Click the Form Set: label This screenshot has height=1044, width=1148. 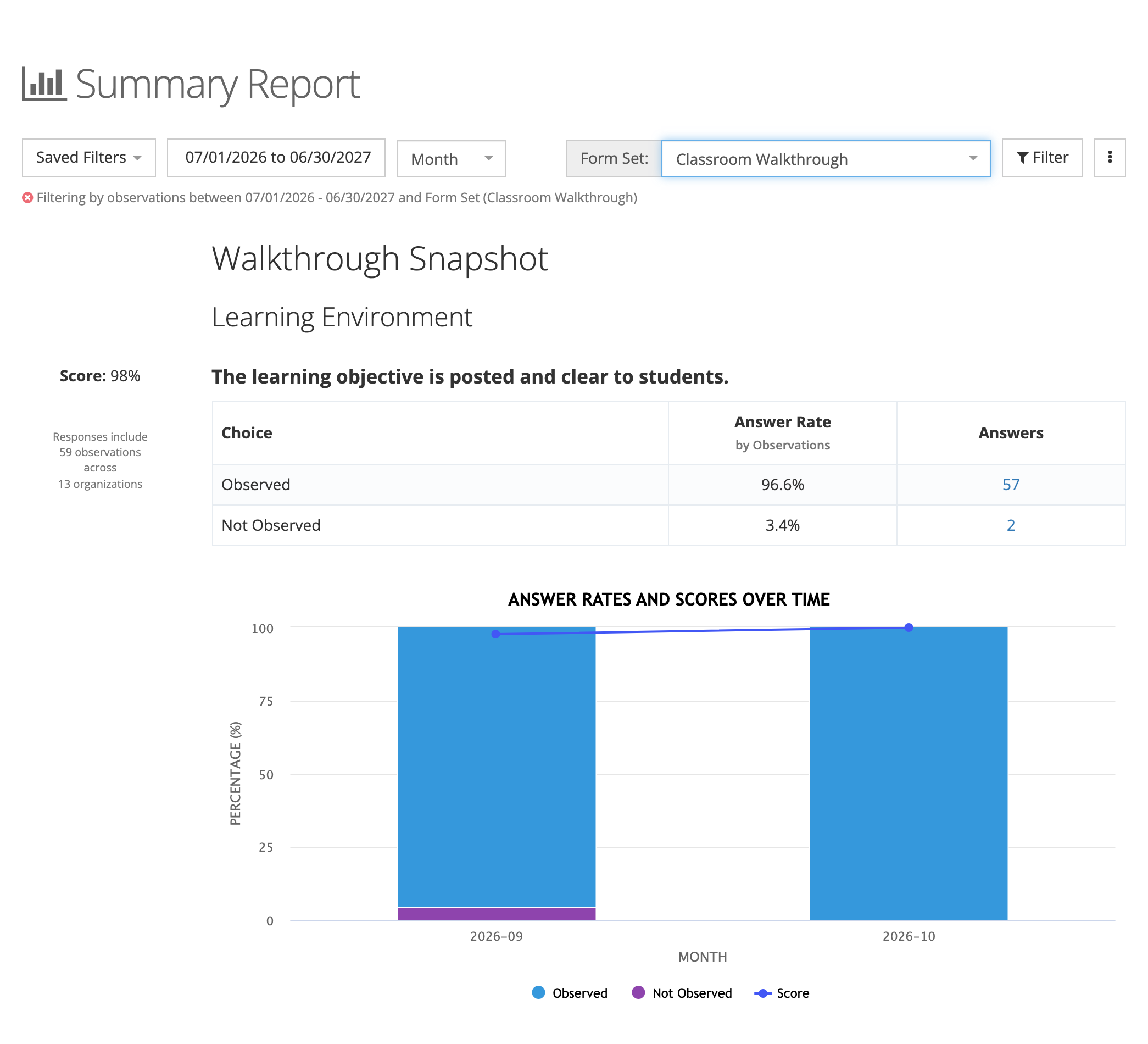click(614, 158)
